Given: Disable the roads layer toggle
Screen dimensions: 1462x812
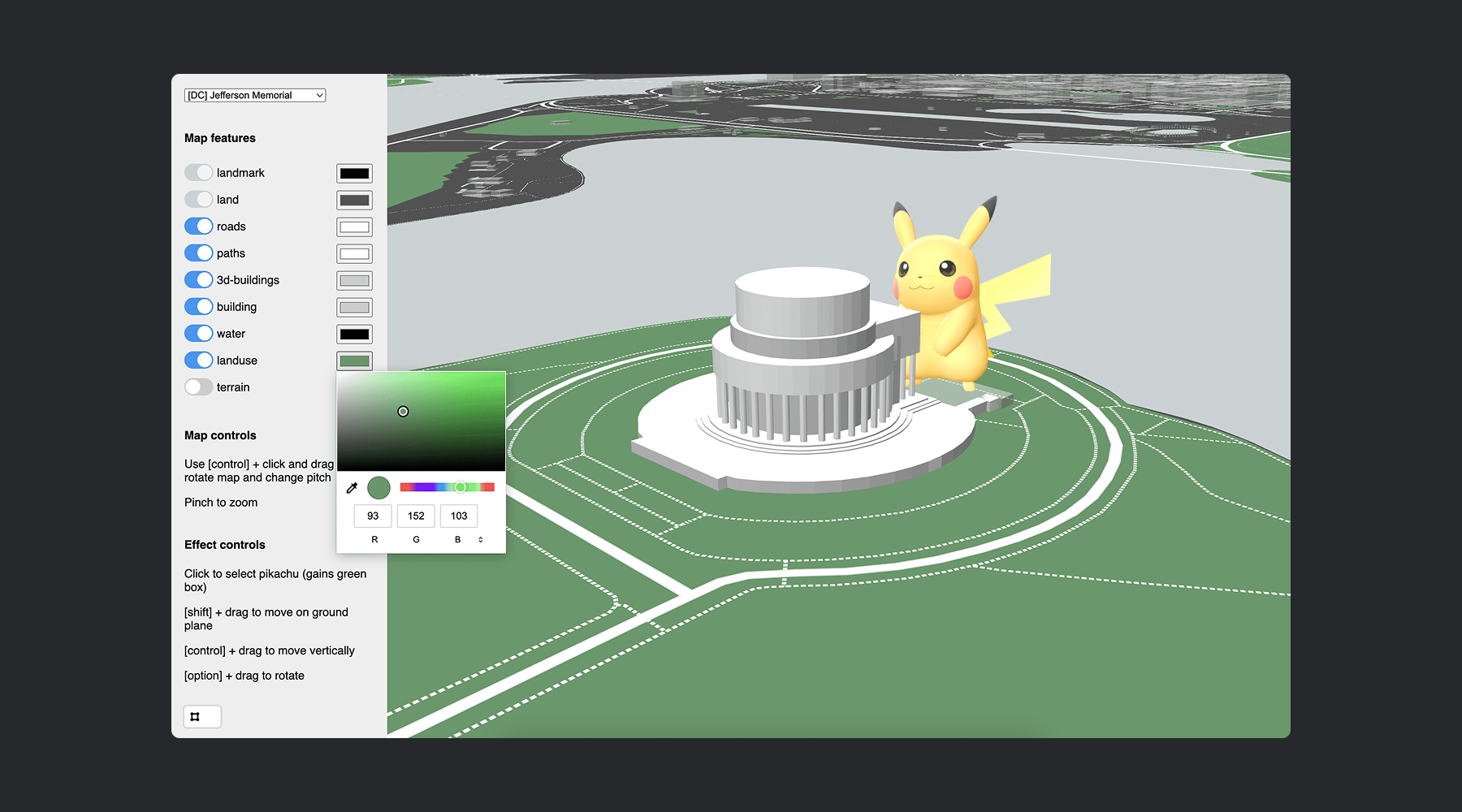Looking at the screenshot, I should 198,227.
